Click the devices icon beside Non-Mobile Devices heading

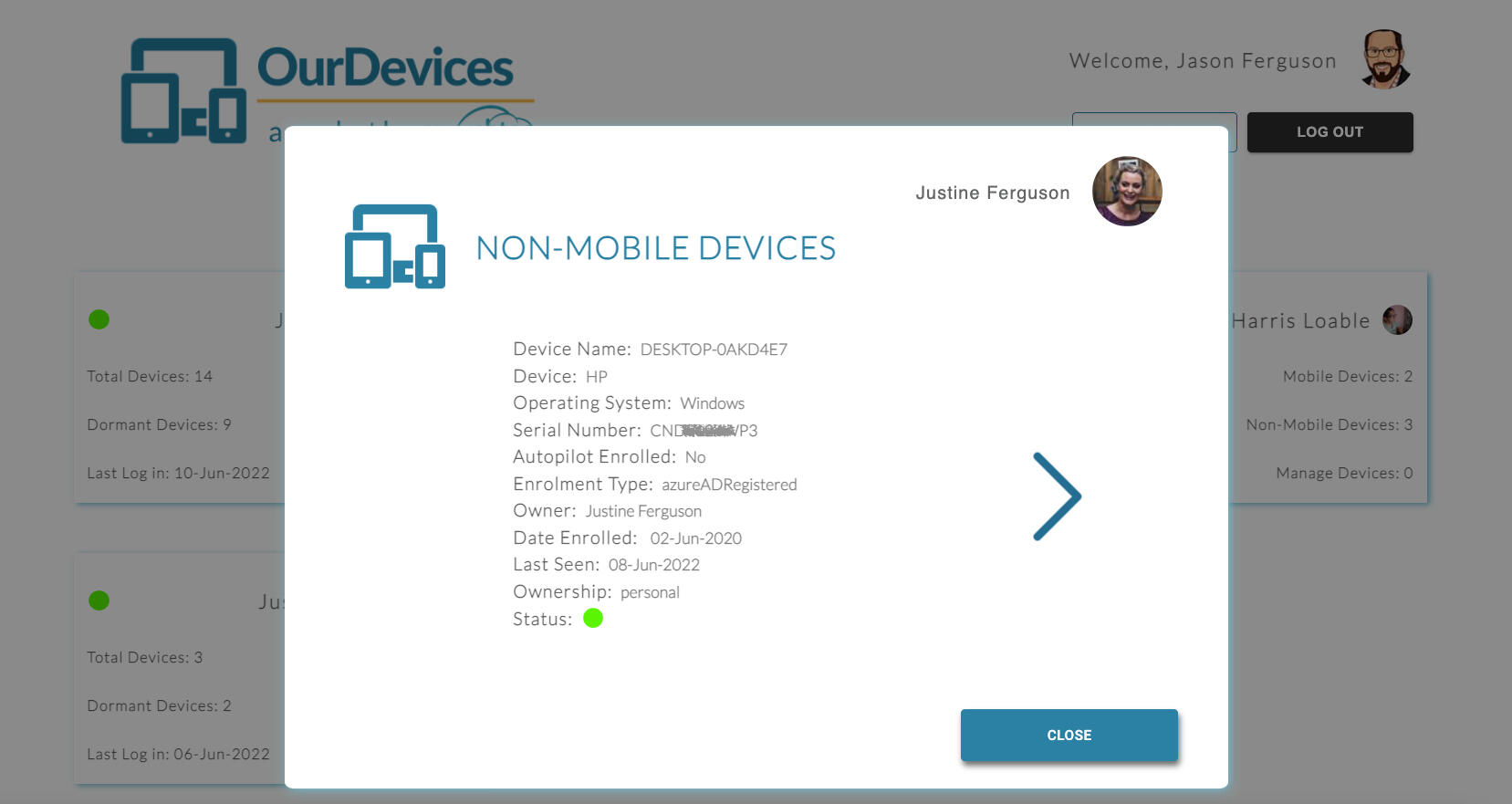[x=394, y=246]
